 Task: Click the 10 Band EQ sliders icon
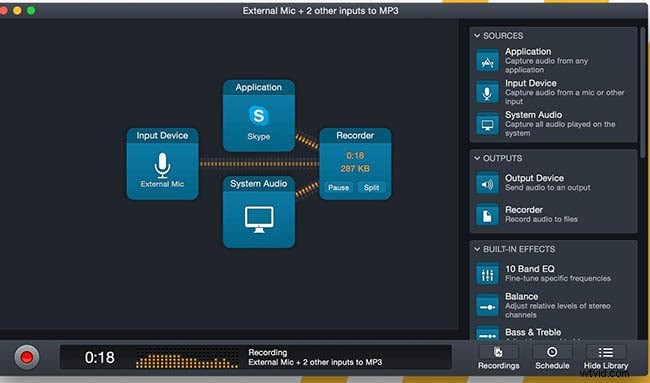pyautogui.click(x=487, y=274)
